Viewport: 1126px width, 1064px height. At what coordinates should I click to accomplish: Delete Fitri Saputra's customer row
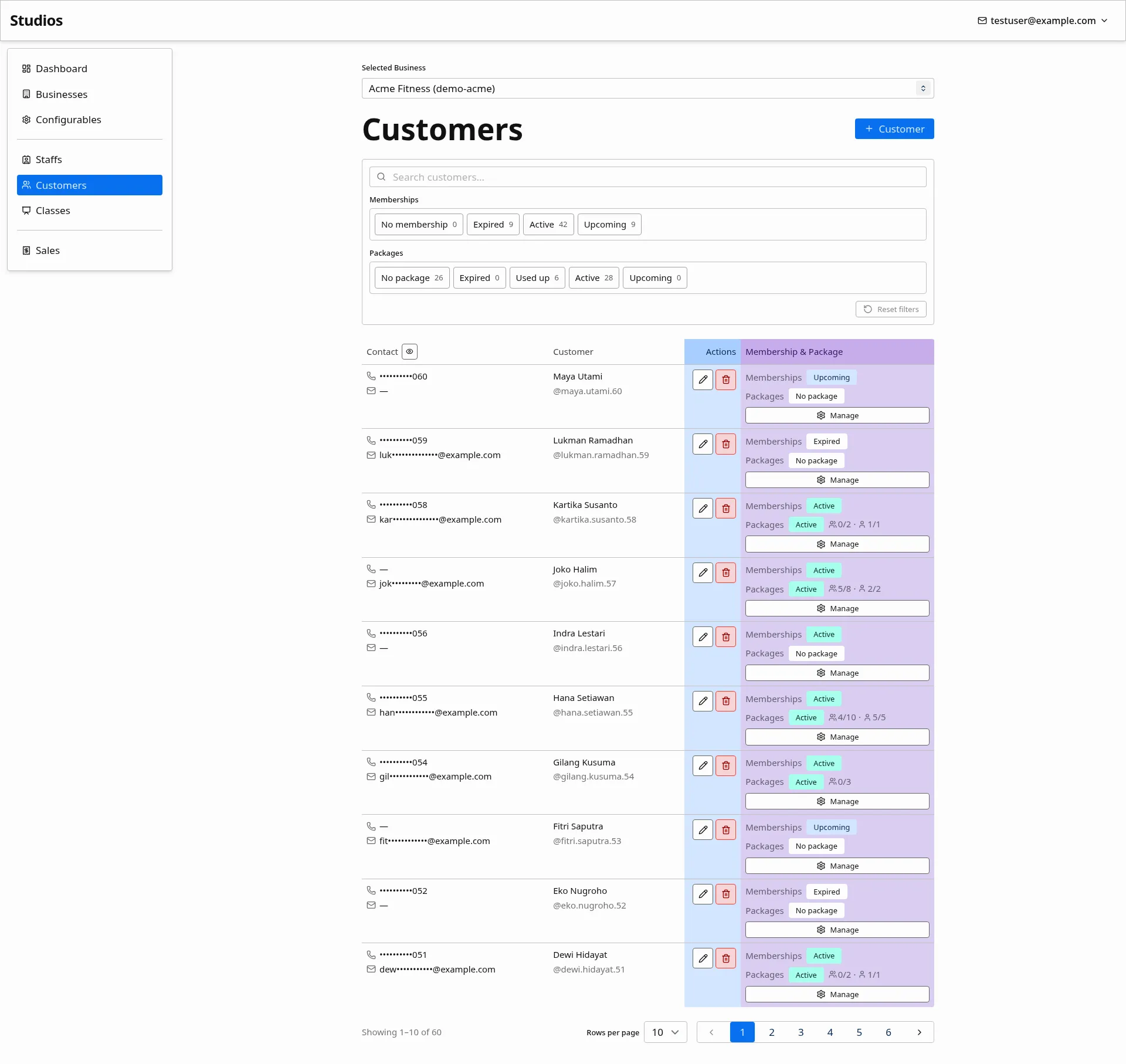pos(725,830)
